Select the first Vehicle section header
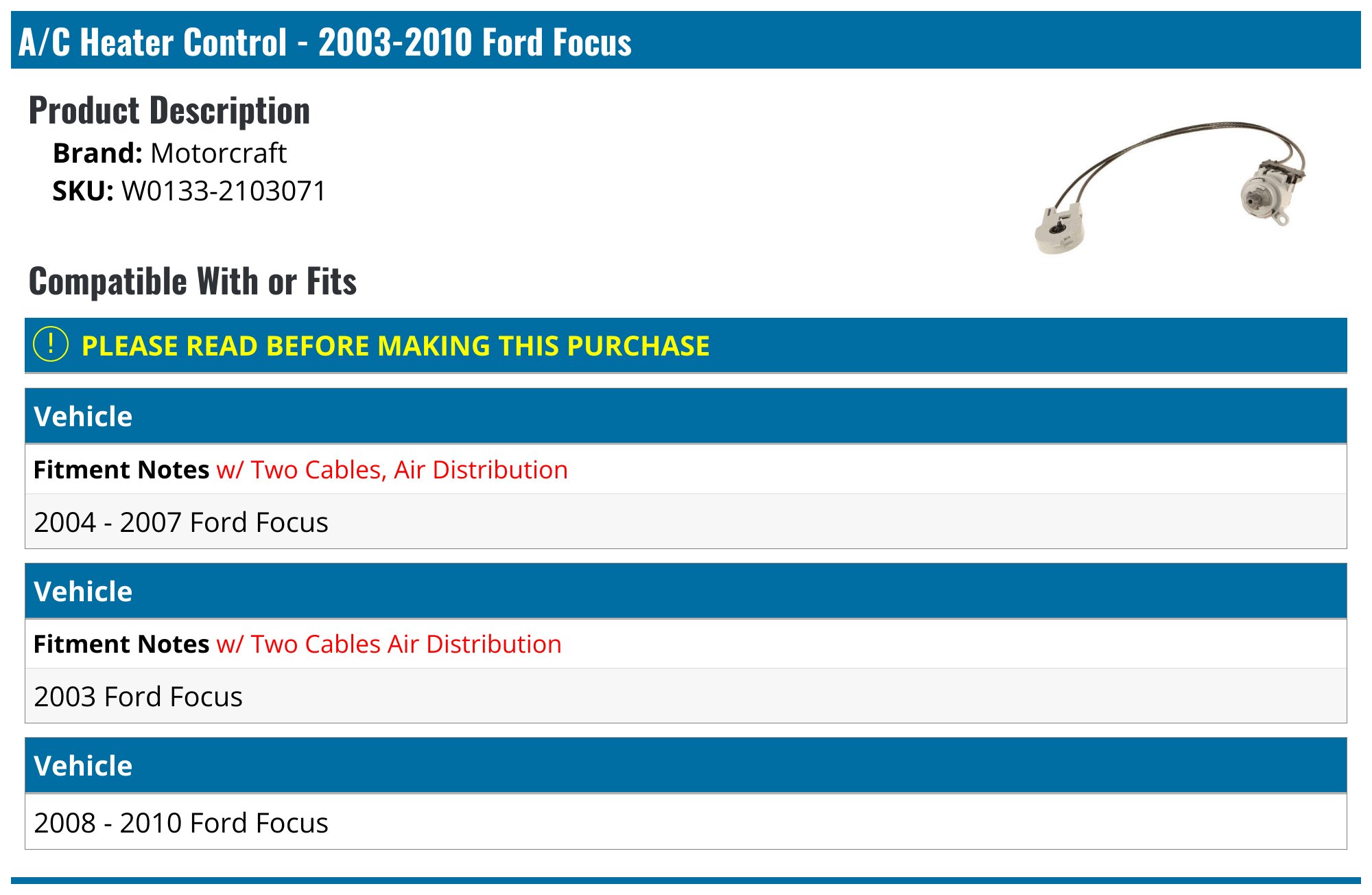 click(686, 416)
